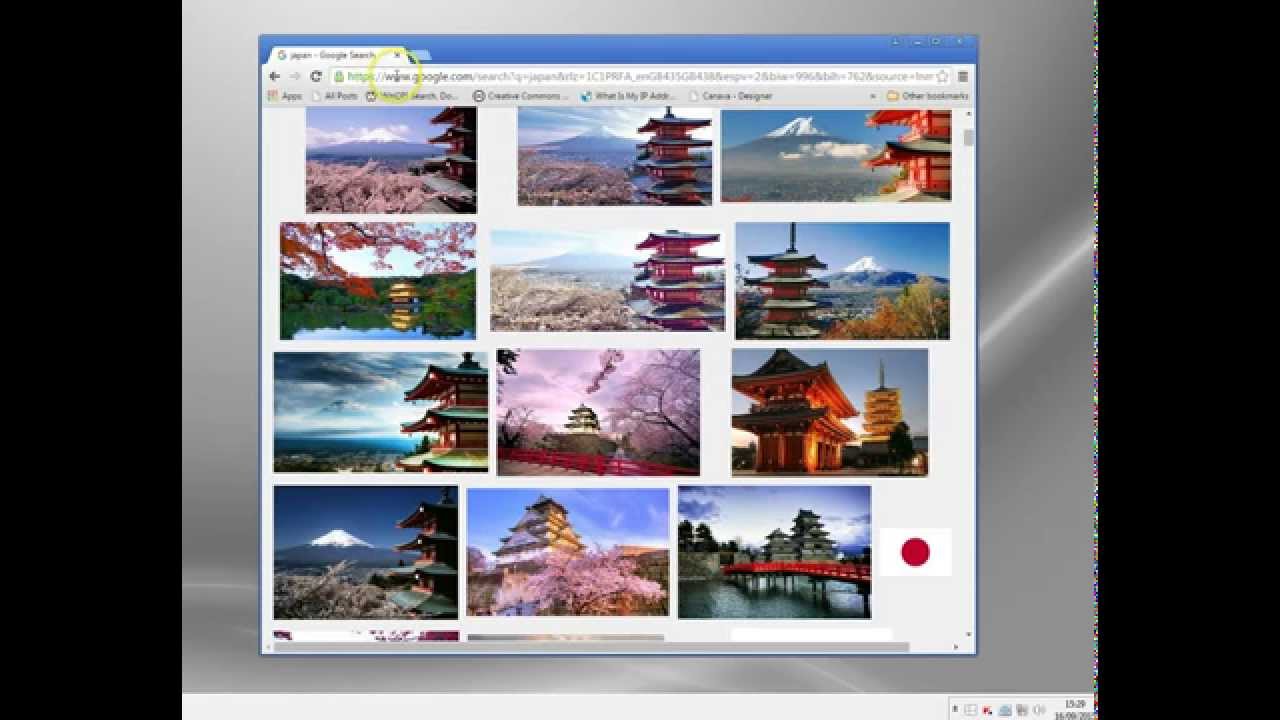Screen dimensions: 1280x720
Task: Open the Chrome hamburger menu
Action: coord(963,76)
